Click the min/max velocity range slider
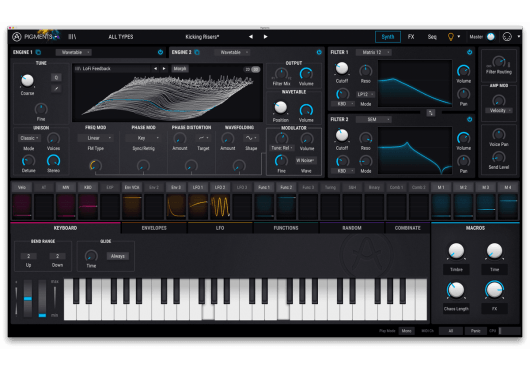The height and width of the screenshot is (371, 530). pyautogui.click(x=54, y=299)
